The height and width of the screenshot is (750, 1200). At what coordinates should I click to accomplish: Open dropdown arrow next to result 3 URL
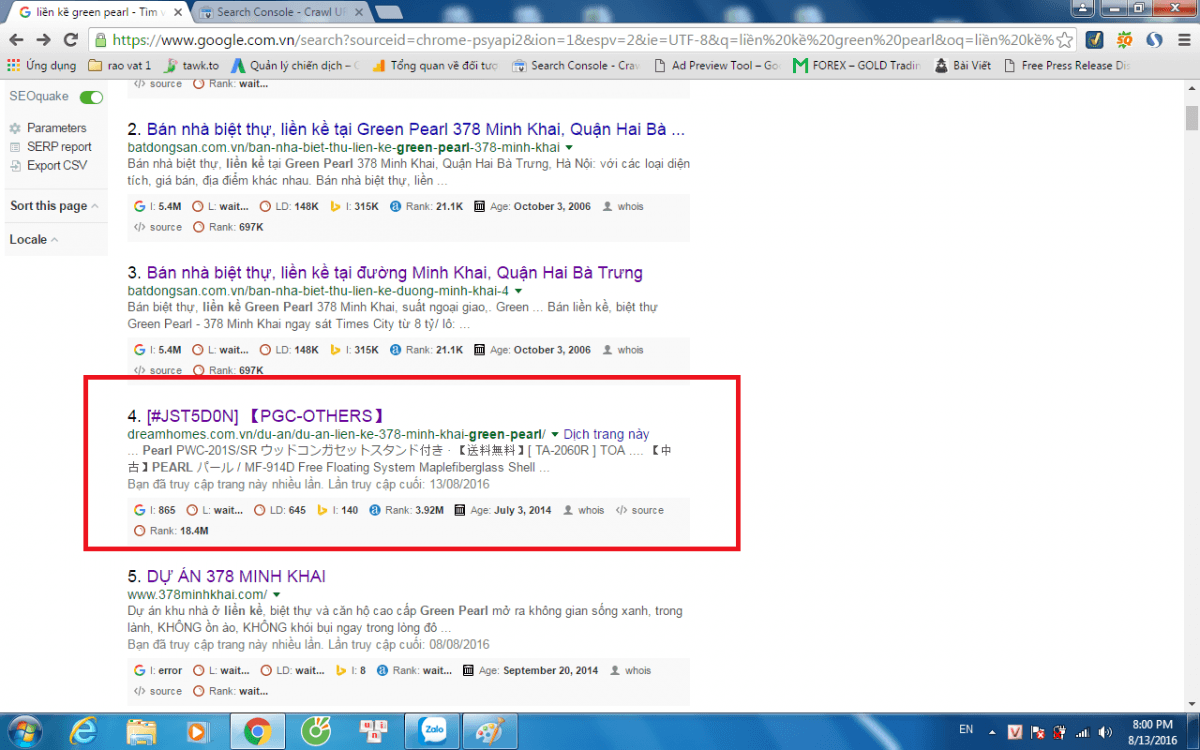tap(518, 291)
